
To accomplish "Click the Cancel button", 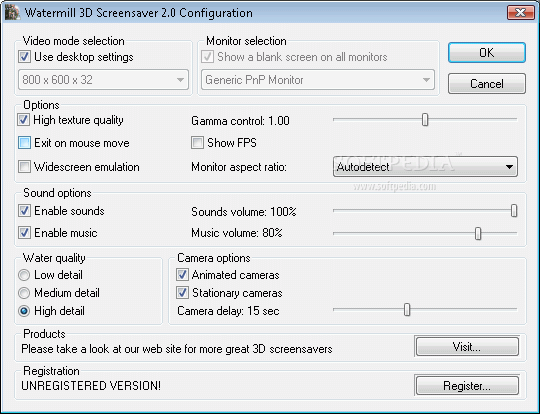I will (487, 83).
